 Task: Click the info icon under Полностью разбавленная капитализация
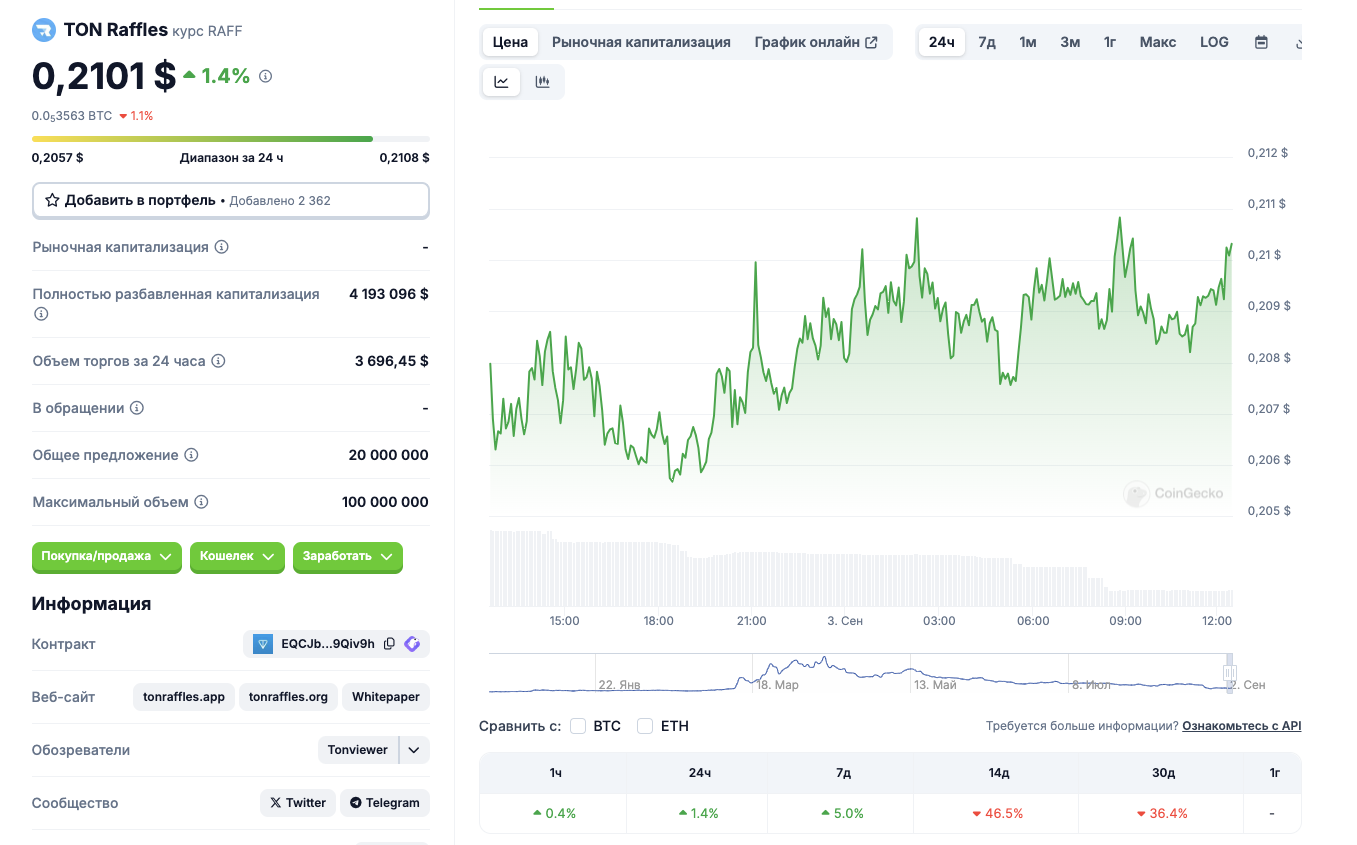[x=41, y=314]
